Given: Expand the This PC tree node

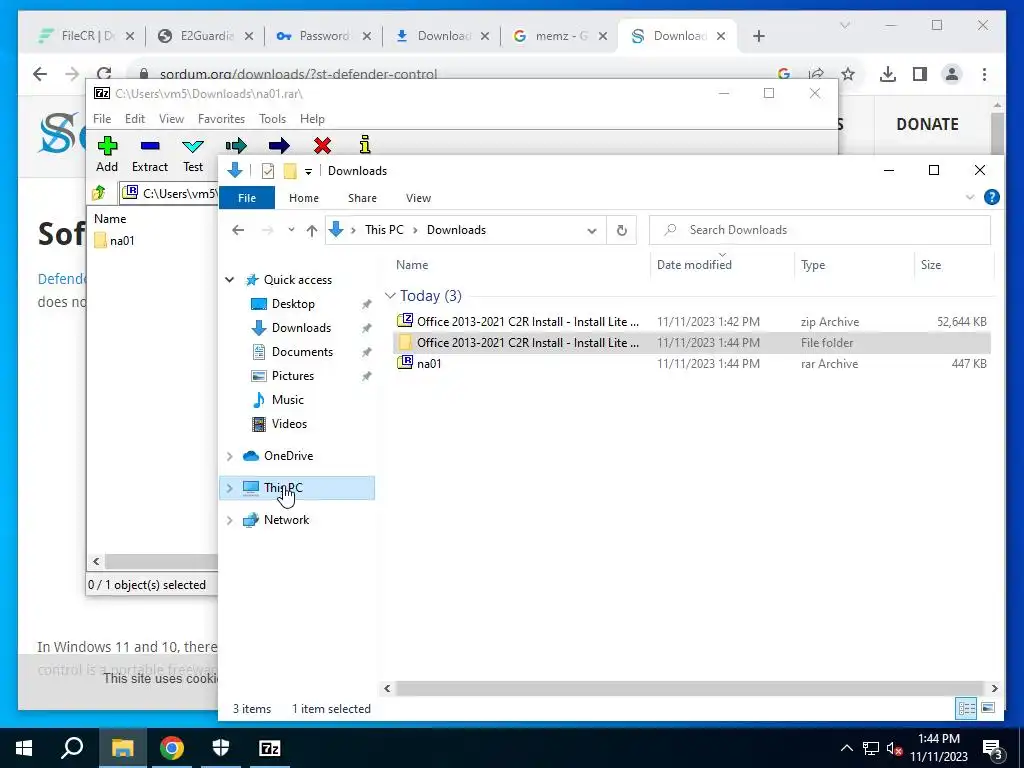Looking at the screenshot, I should [229, 488].
